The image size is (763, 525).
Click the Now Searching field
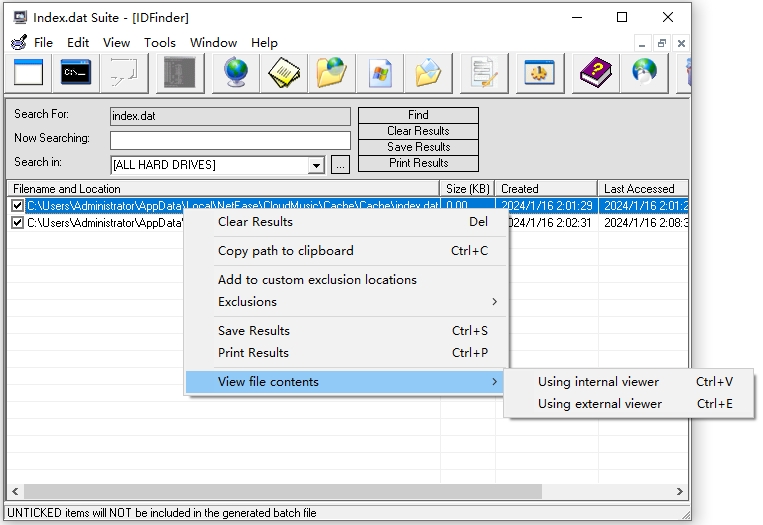pyautogui.click(x=230, y=141)
